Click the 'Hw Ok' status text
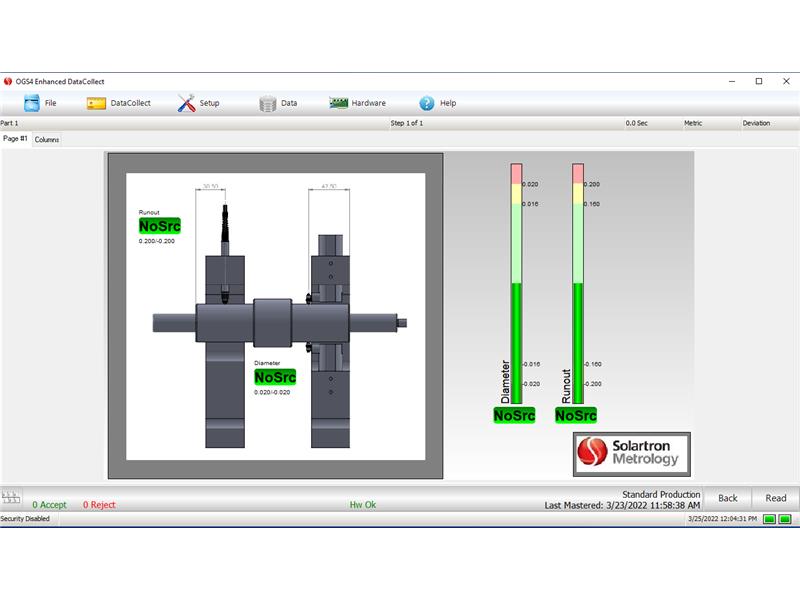The image size is (800, 600). point(363,505)
